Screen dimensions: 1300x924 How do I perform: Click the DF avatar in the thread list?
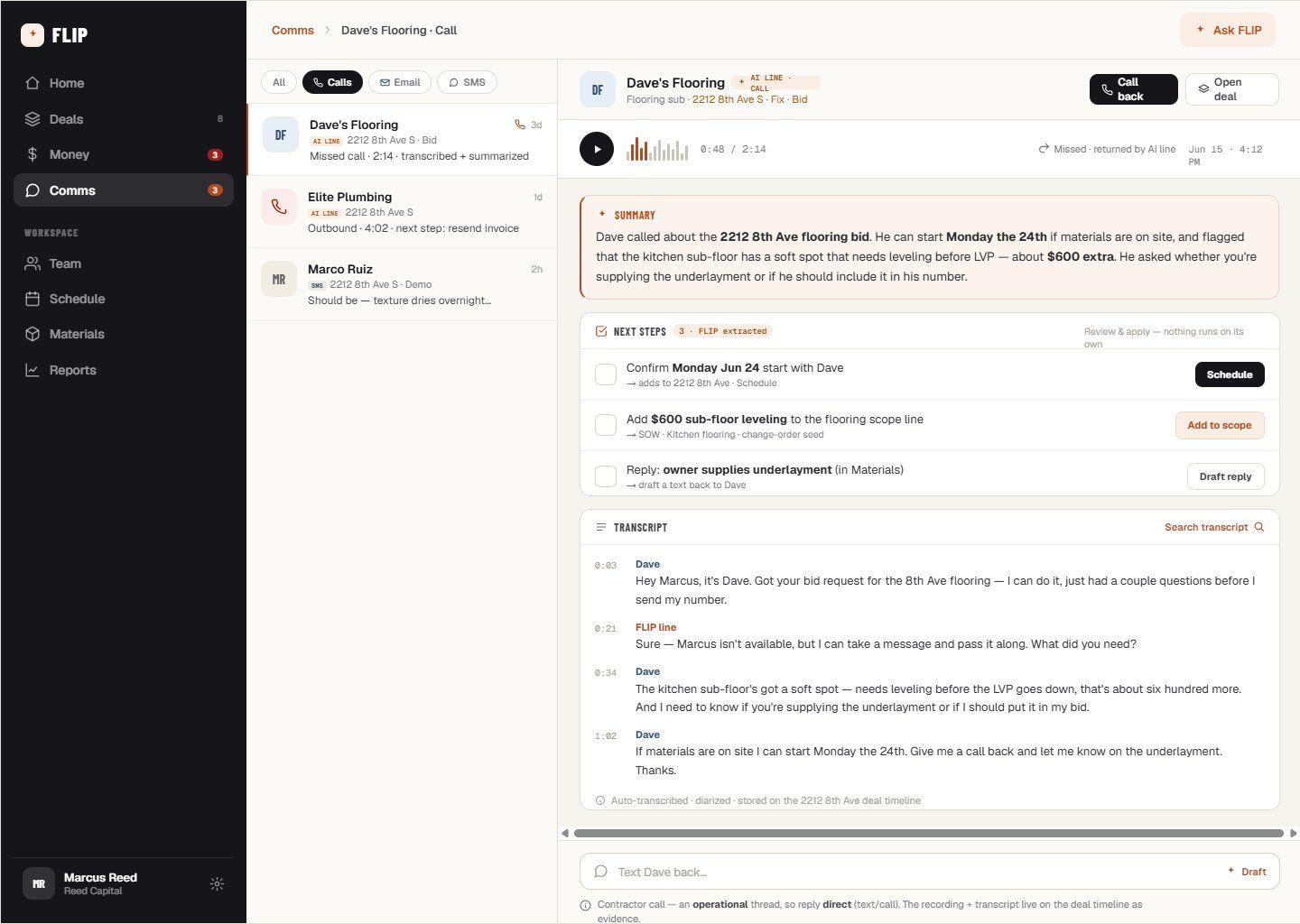(281, 134)
